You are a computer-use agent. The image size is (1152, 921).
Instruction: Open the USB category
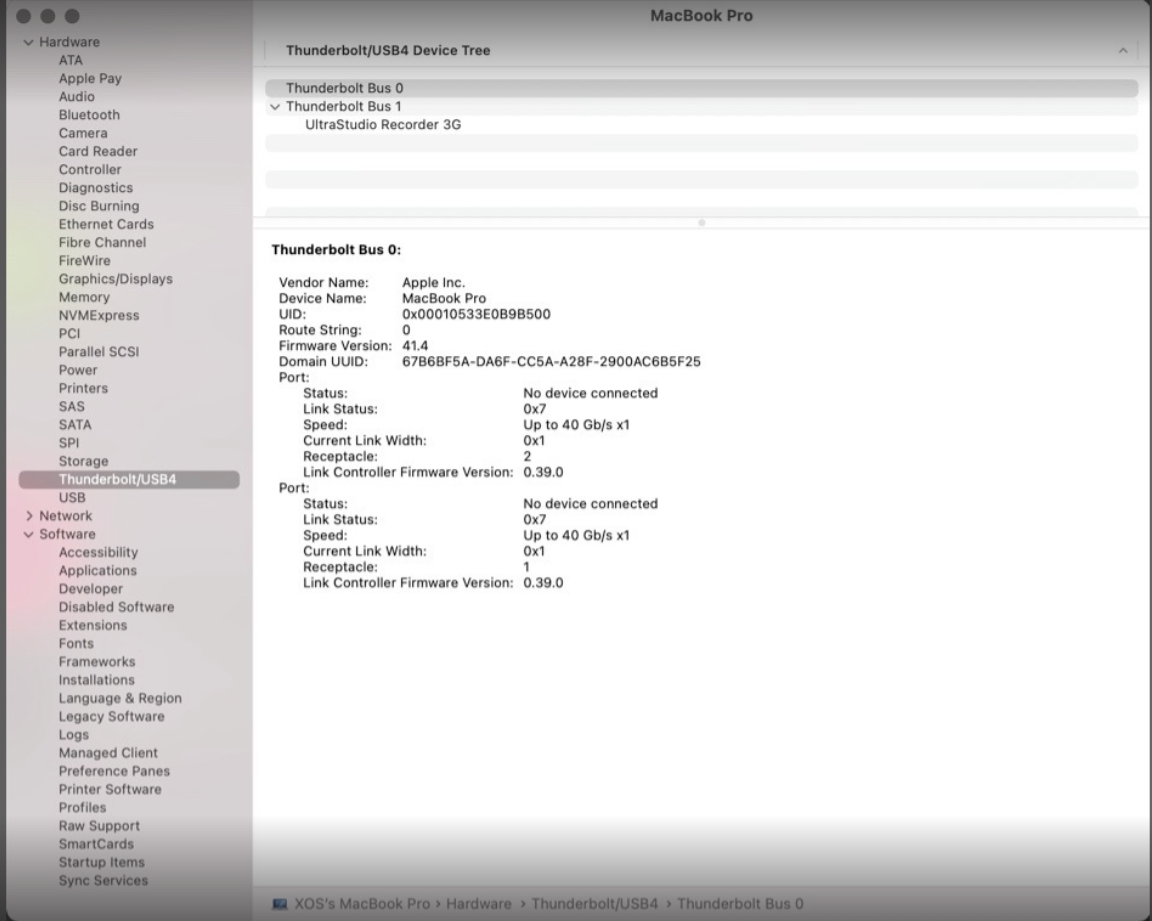72,498
